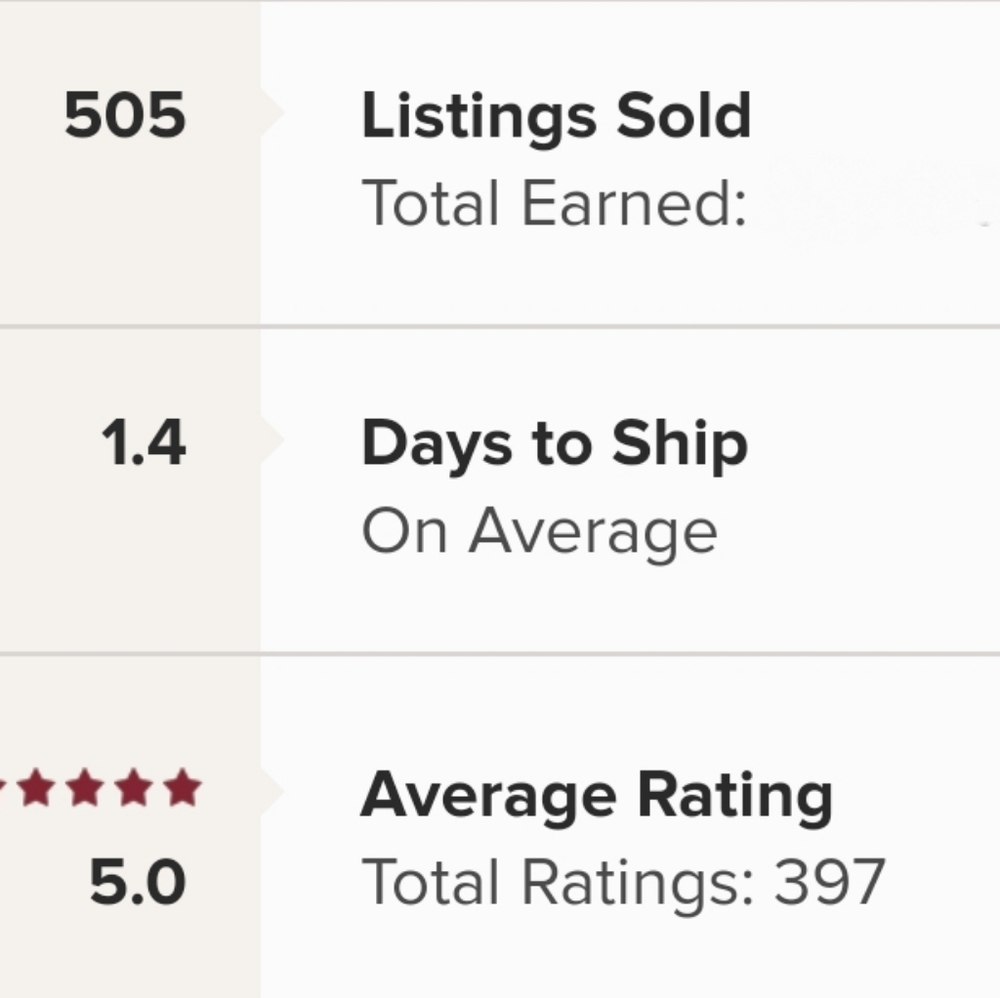The height and width of the screenshot is (998, 1000).
Task: Click the arrow notch beside the 505 count
Action: click(271, 115)
